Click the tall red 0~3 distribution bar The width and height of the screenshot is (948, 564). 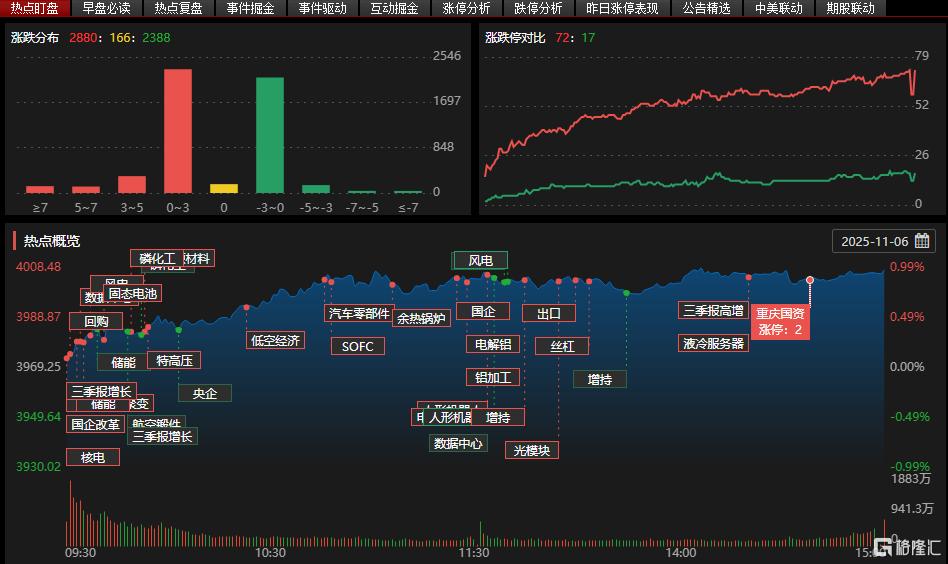click(x=178, y=130)
